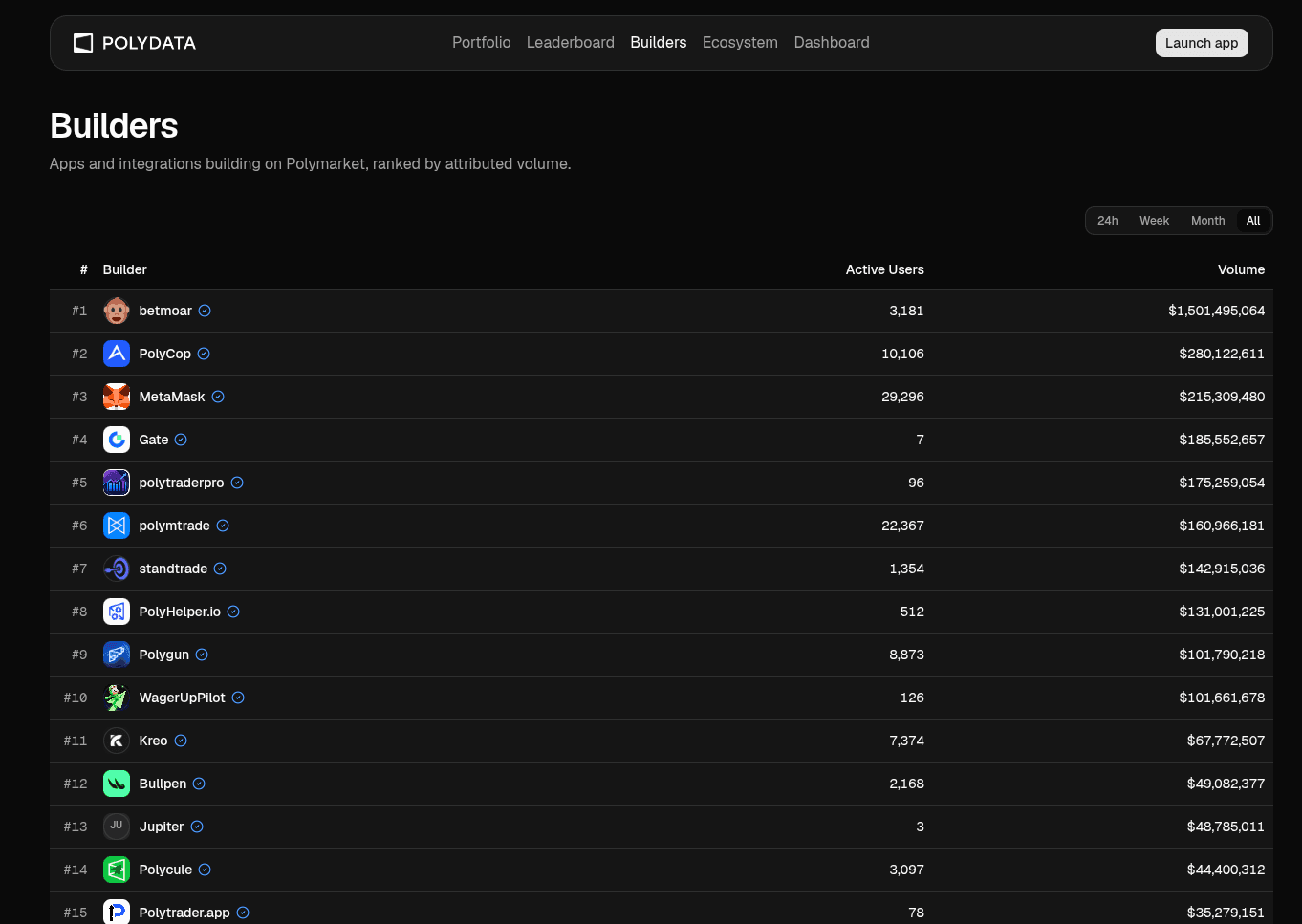Go to the Dashboard nav tab

point(832,43)
